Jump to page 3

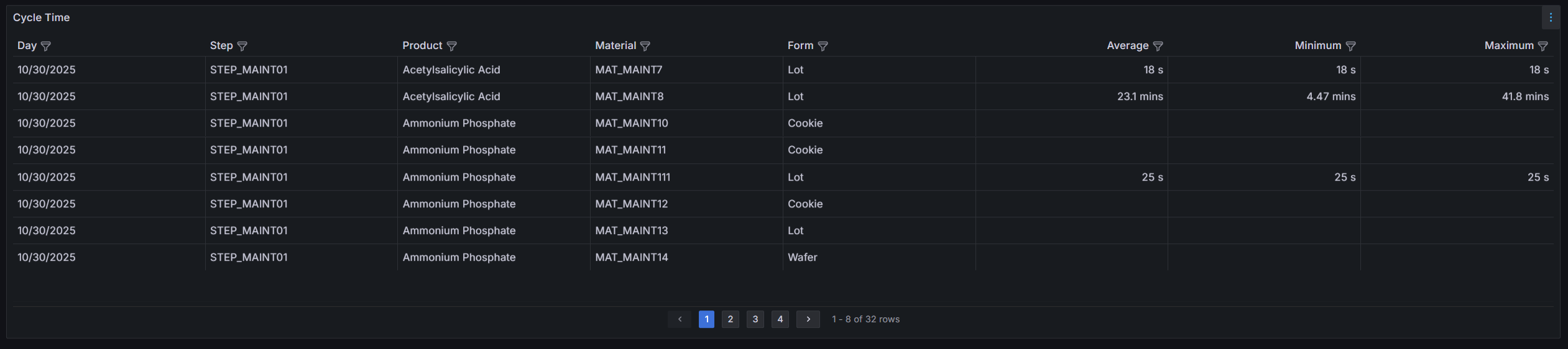(755, 319)
